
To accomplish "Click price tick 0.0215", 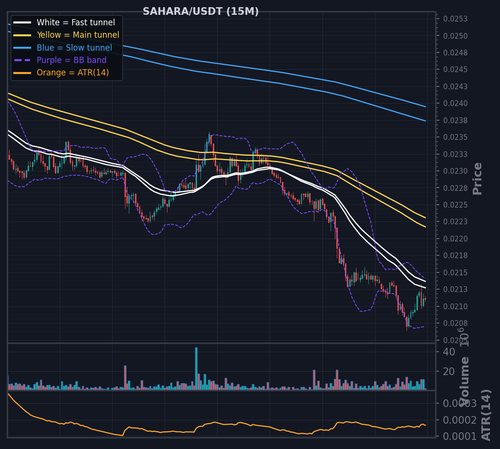I will 455,273.
